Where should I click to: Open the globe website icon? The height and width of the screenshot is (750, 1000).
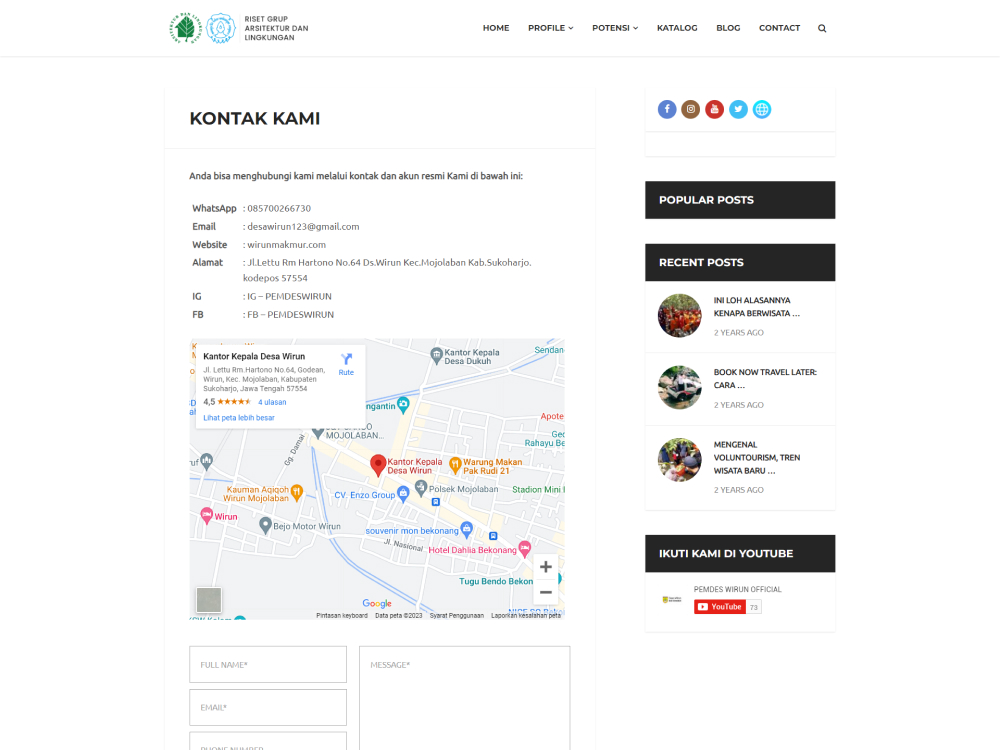coord(761,109)
